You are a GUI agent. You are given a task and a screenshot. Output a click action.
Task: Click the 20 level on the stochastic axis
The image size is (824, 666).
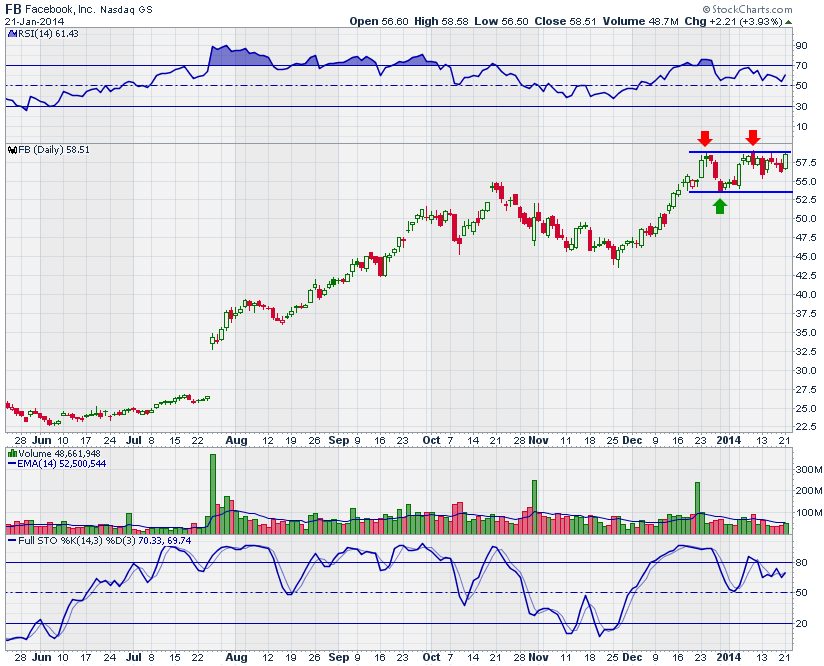point(801,623)
